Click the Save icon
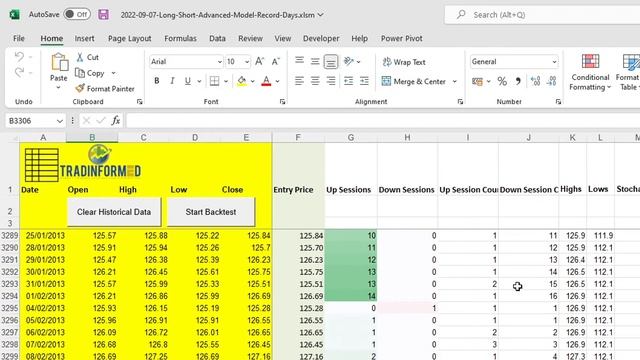This screenshot has width=640, height=360. click(x=103, y=15)
